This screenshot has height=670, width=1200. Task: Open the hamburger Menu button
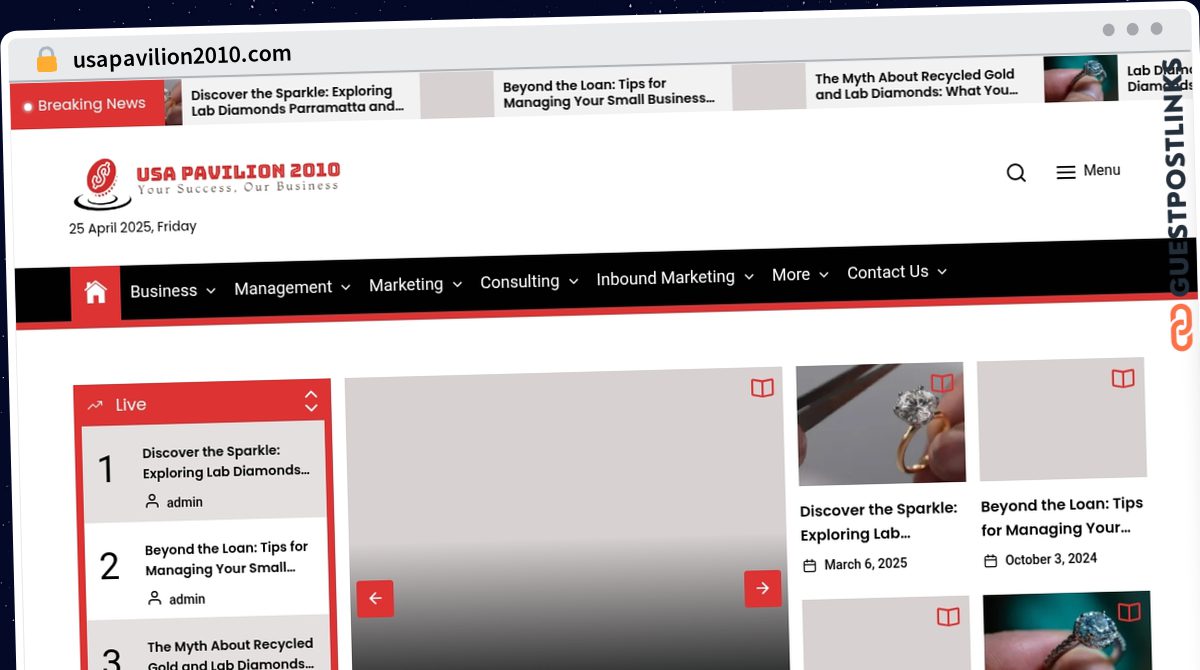pyautogui.click(x=1088, y=171)
